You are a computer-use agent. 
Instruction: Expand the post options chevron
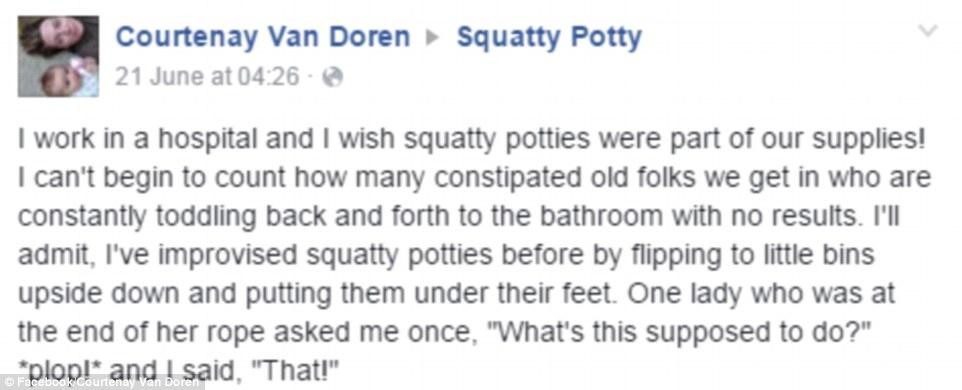point(929,30)
